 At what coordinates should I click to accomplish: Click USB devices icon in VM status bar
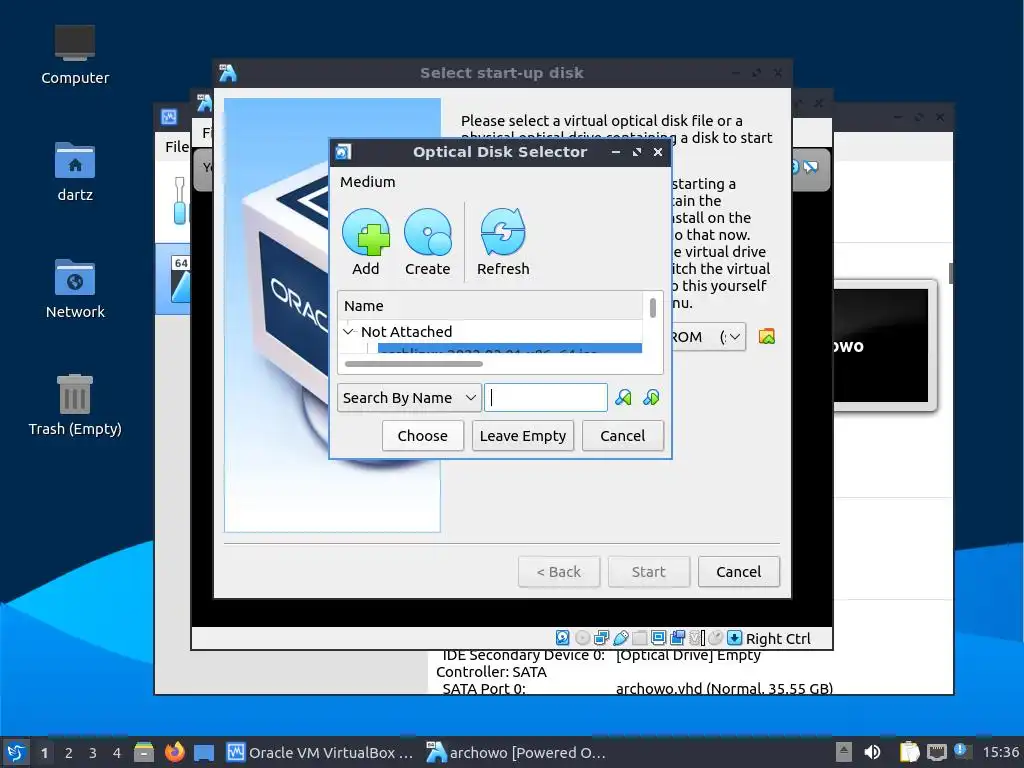(620, 638)
